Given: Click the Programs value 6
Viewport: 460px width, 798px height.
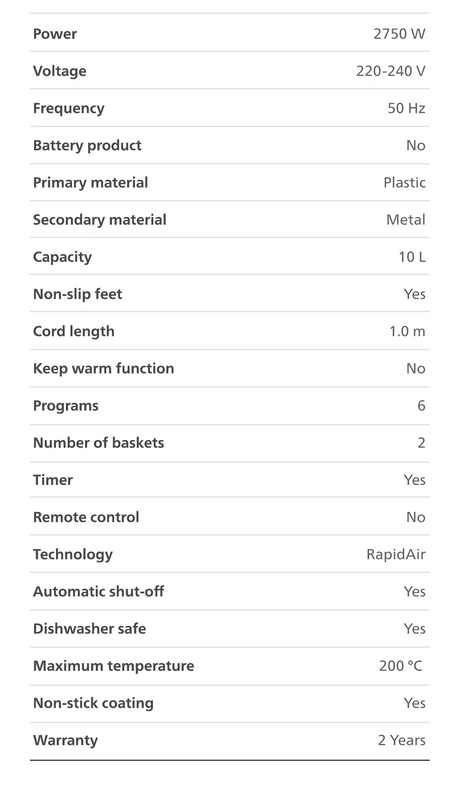Looking at the screenshot, I should coord(421,406).
